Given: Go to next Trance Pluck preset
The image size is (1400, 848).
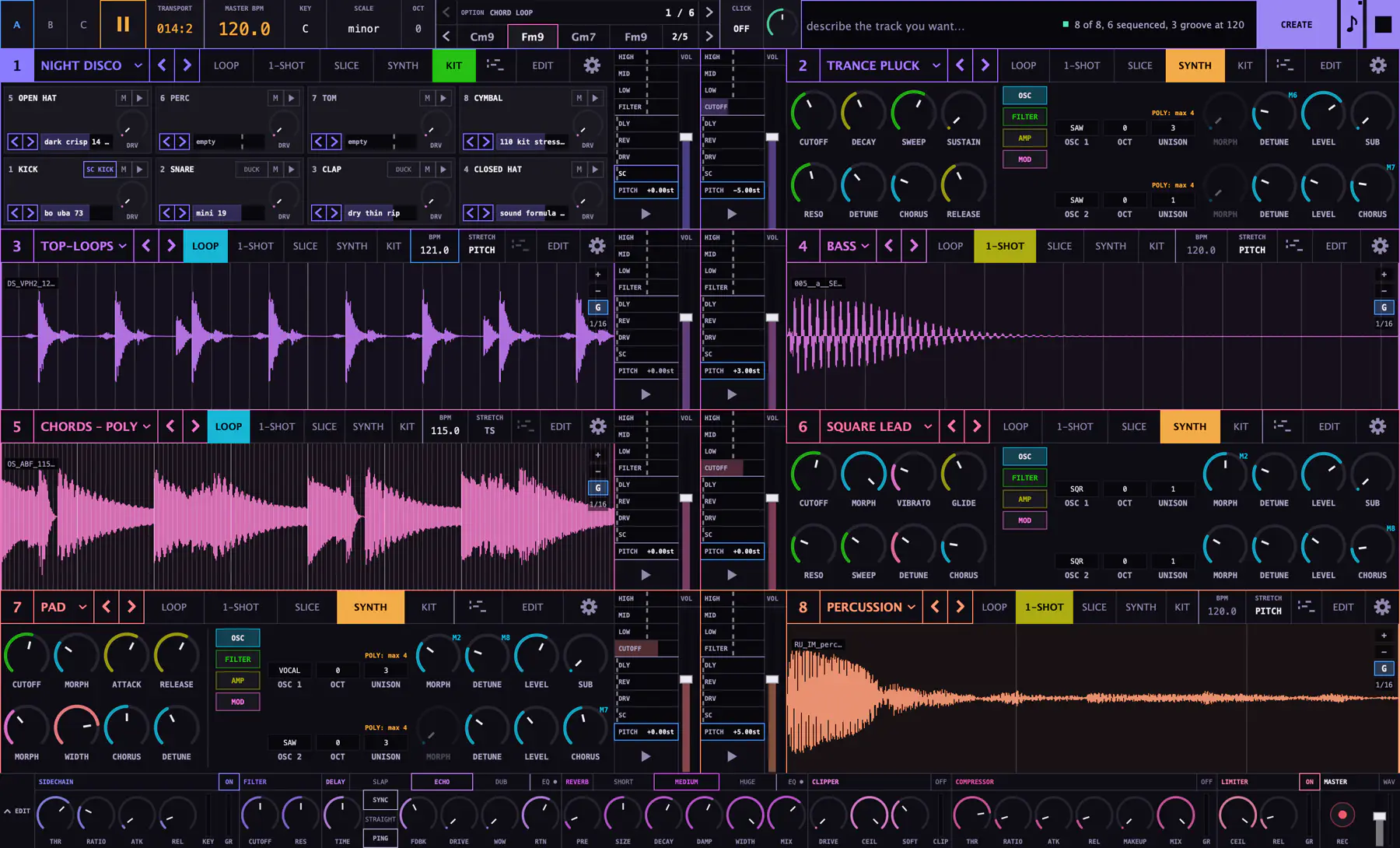Looking at the screenshot, I should (x=985, y=65).
